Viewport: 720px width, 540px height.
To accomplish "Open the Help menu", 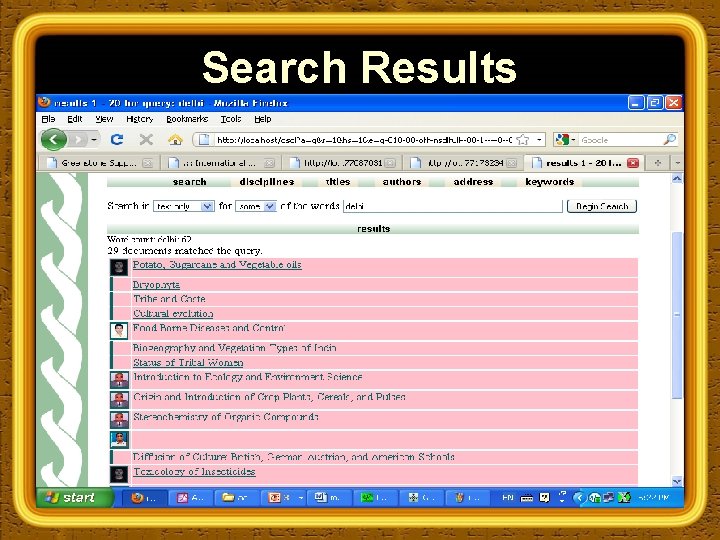I will tap(263, 119).
